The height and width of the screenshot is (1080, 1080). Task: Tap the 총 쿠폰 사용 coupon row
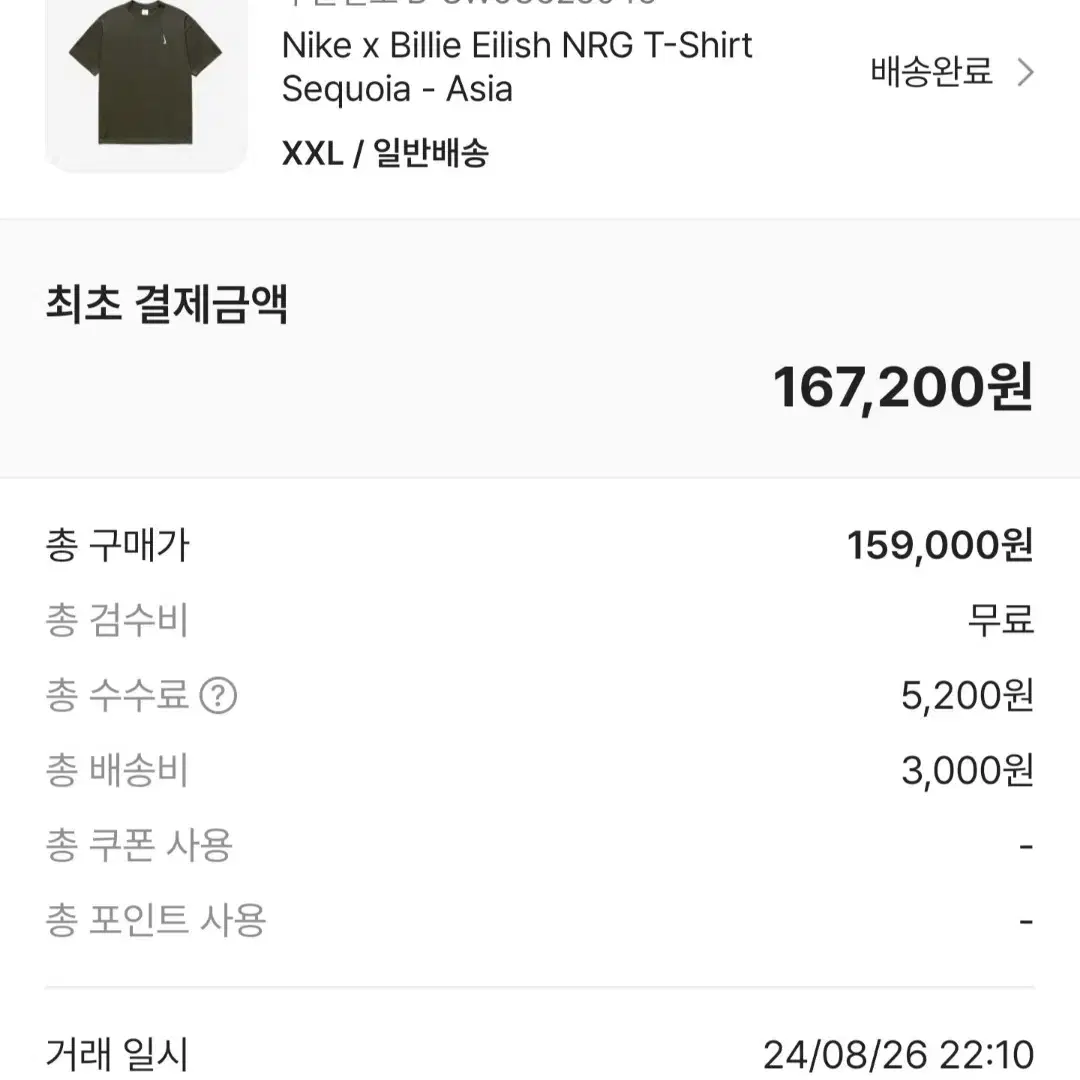(539, 845)
